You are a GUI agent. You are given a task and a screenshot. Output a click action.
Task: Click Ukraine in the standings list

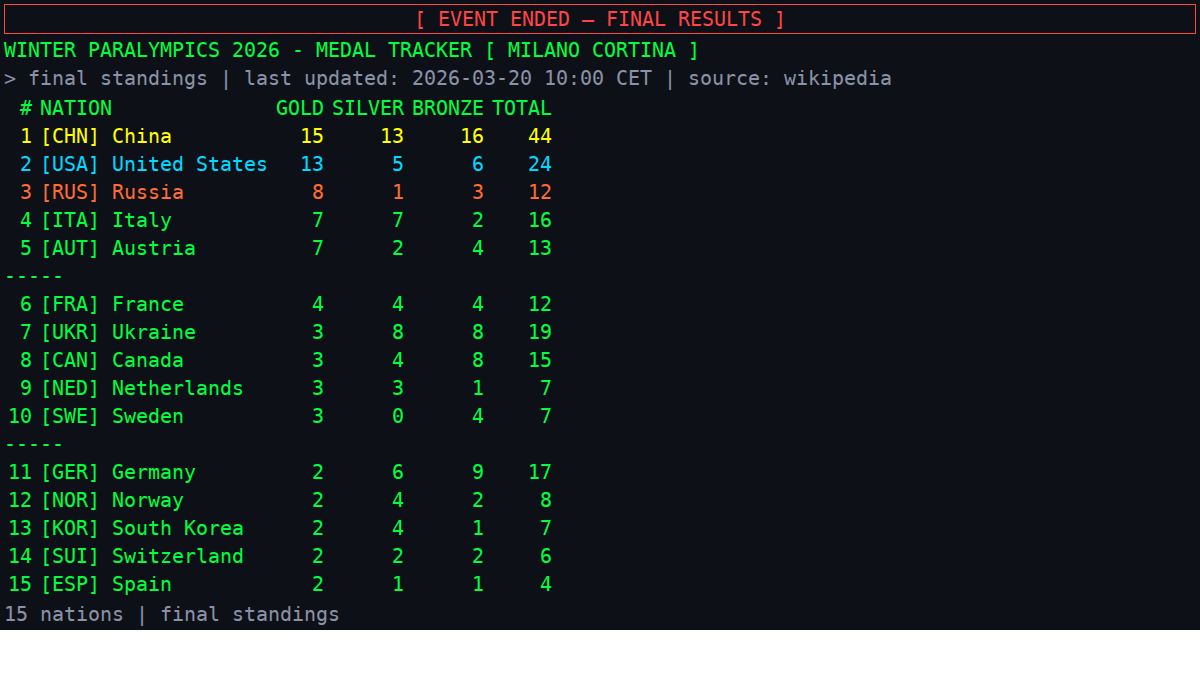point(153,332)
